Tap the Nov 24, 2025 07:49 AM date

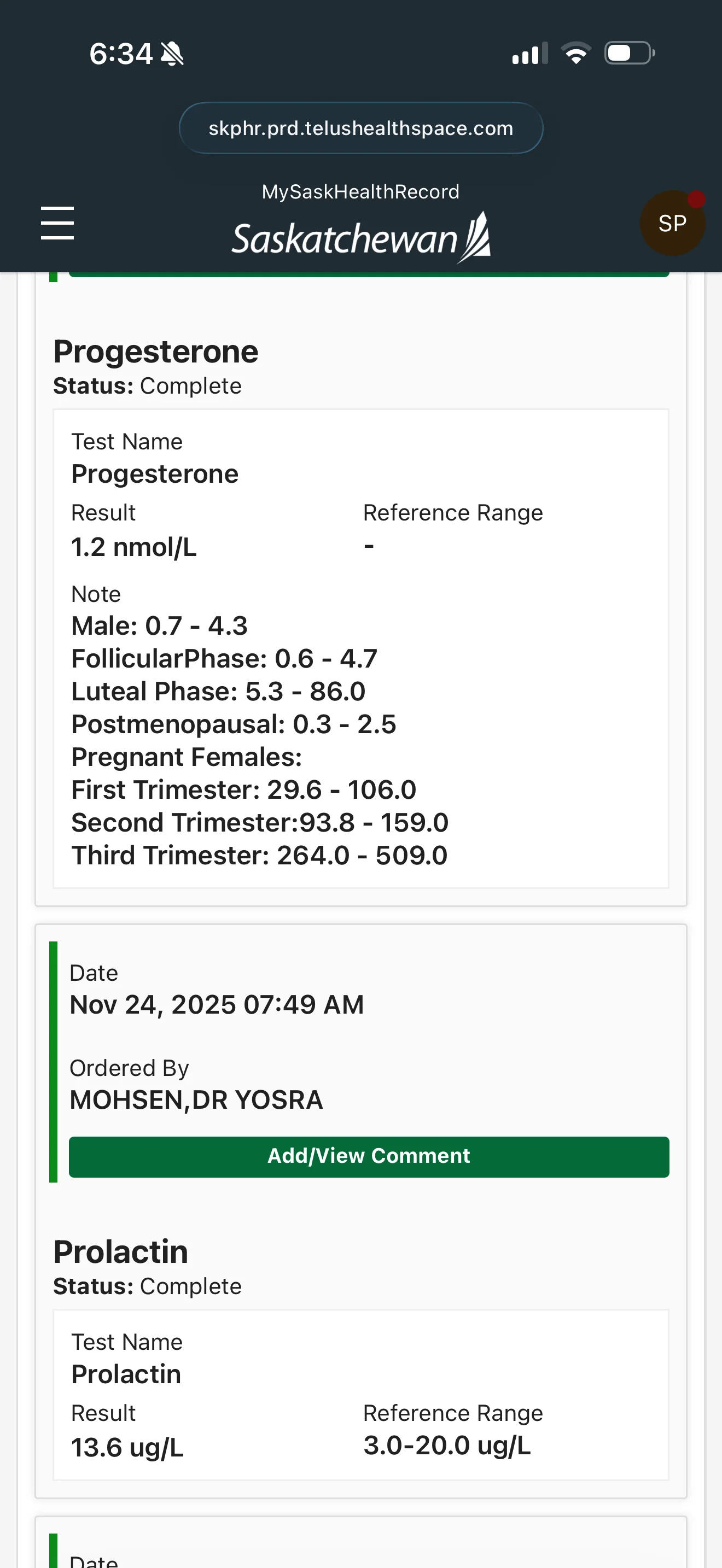coord(217,1004)
